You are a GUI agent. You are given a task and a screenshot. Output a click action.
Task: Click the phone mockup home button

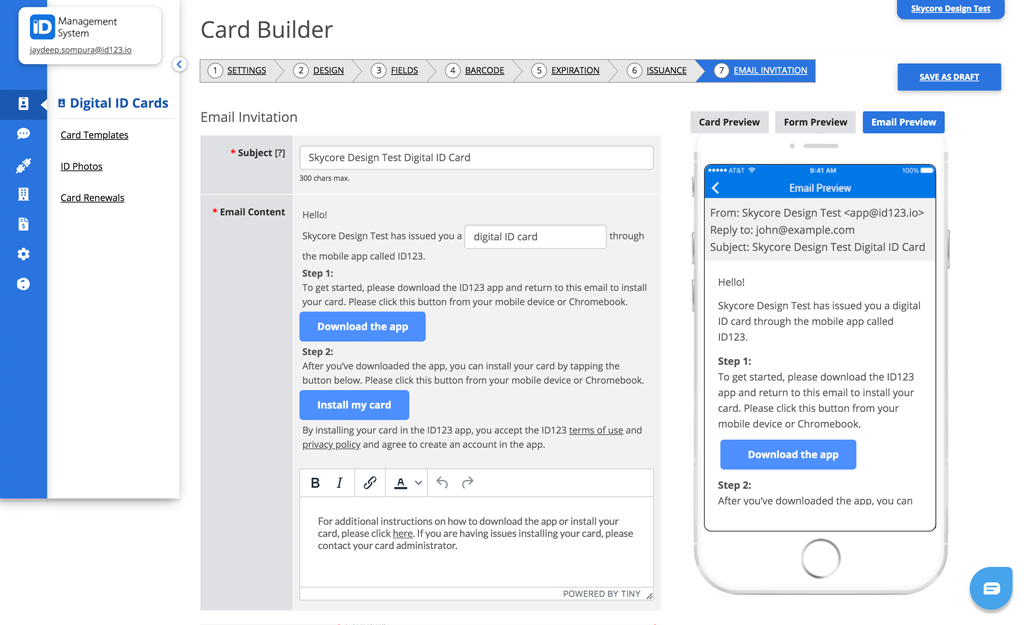[x=820, y=558]
